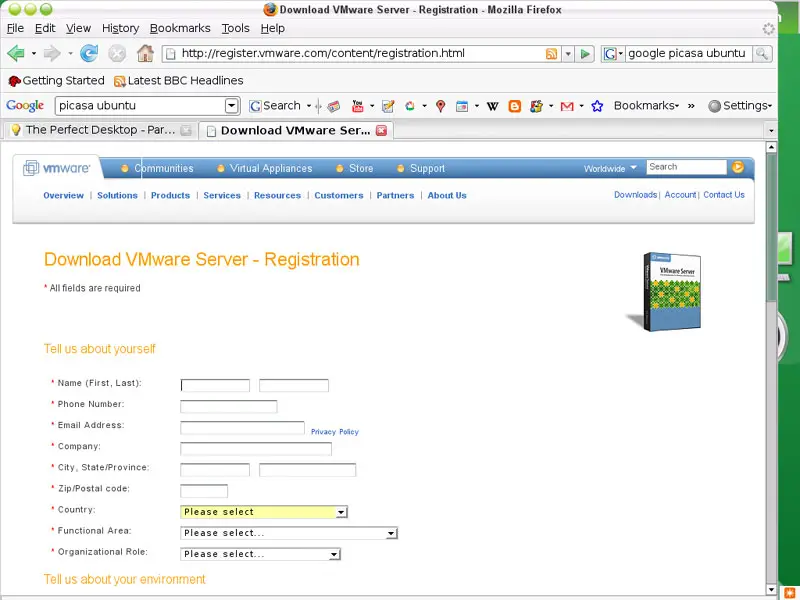The width and height of the screenshot is (800, 600).
Task: Go to the VMware Store link
Action: (361, 168)
